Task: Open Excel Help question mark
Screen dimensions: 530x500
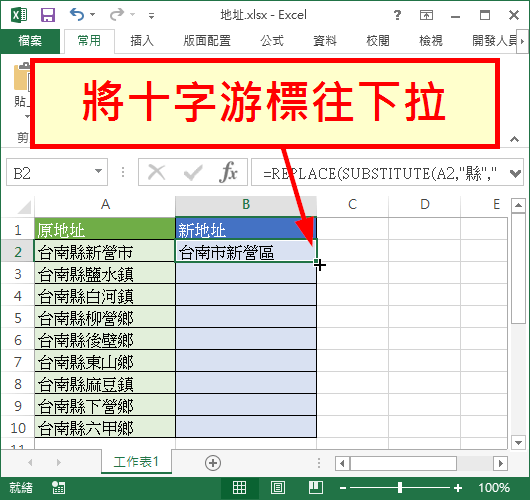Action: (398, 15)
